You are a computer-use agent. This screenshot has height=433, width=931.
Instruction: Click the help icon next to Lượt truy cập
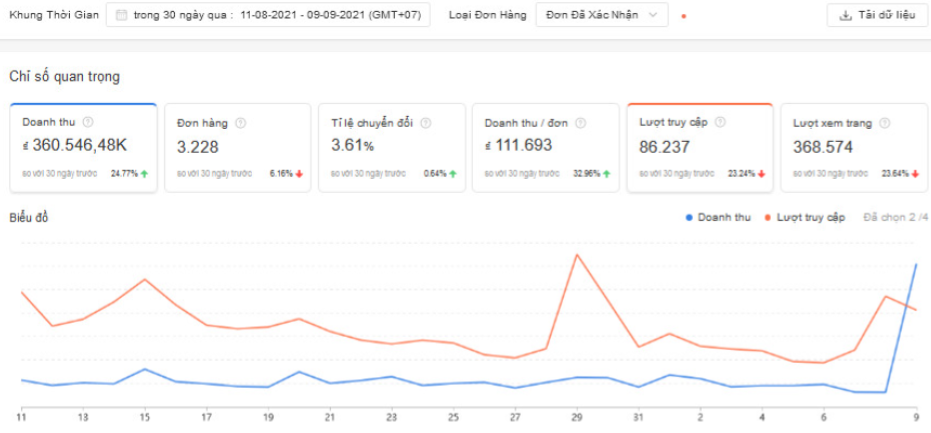pos(720,122)
